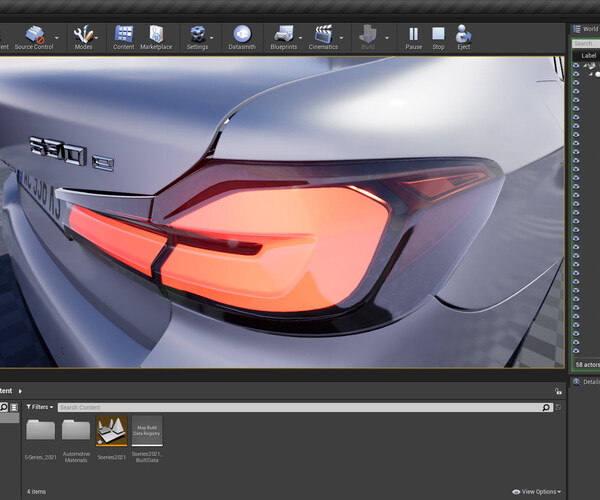
Task: Open the 5-Series_2021 folder
Action: (x=41, y=438)
